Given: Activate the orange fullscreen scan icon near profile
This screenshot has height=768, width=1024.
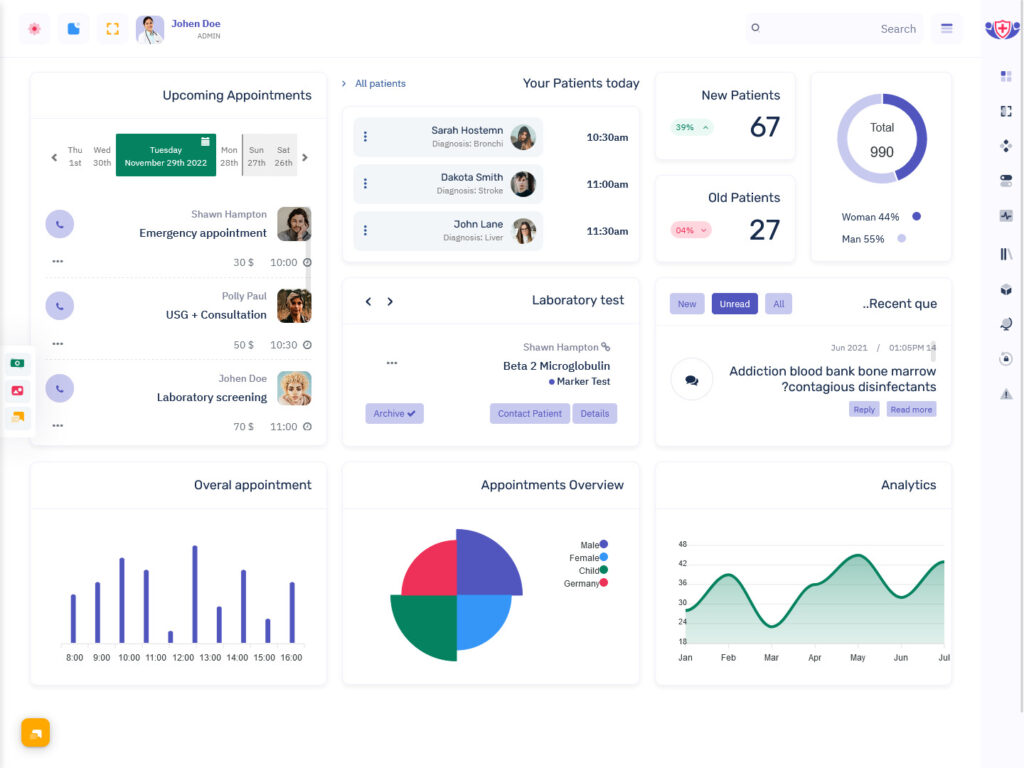Looking at the screenshot, I should coord(110,29).
